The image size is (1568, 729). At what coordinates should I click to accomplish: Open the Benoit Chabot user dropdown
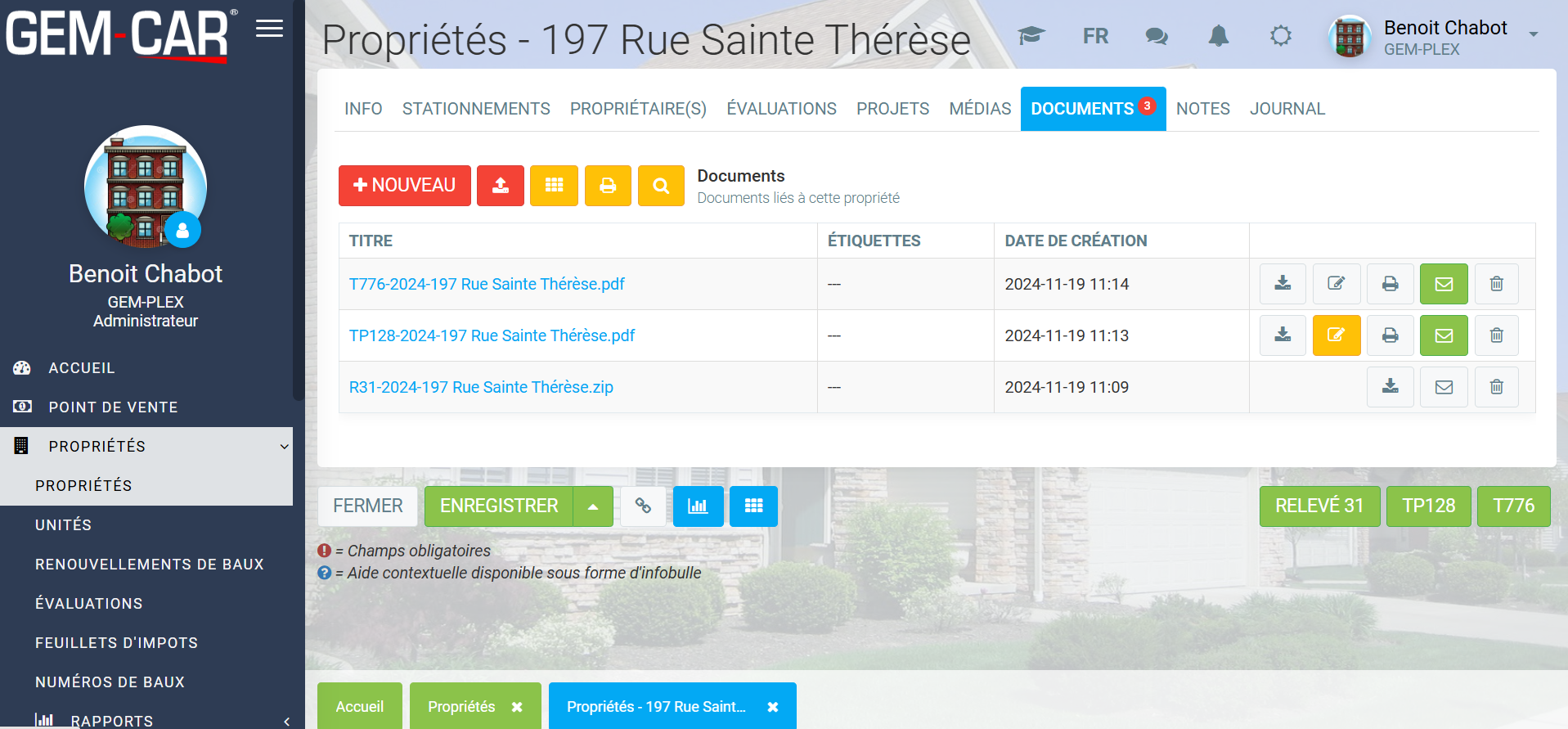point(1533,35)
